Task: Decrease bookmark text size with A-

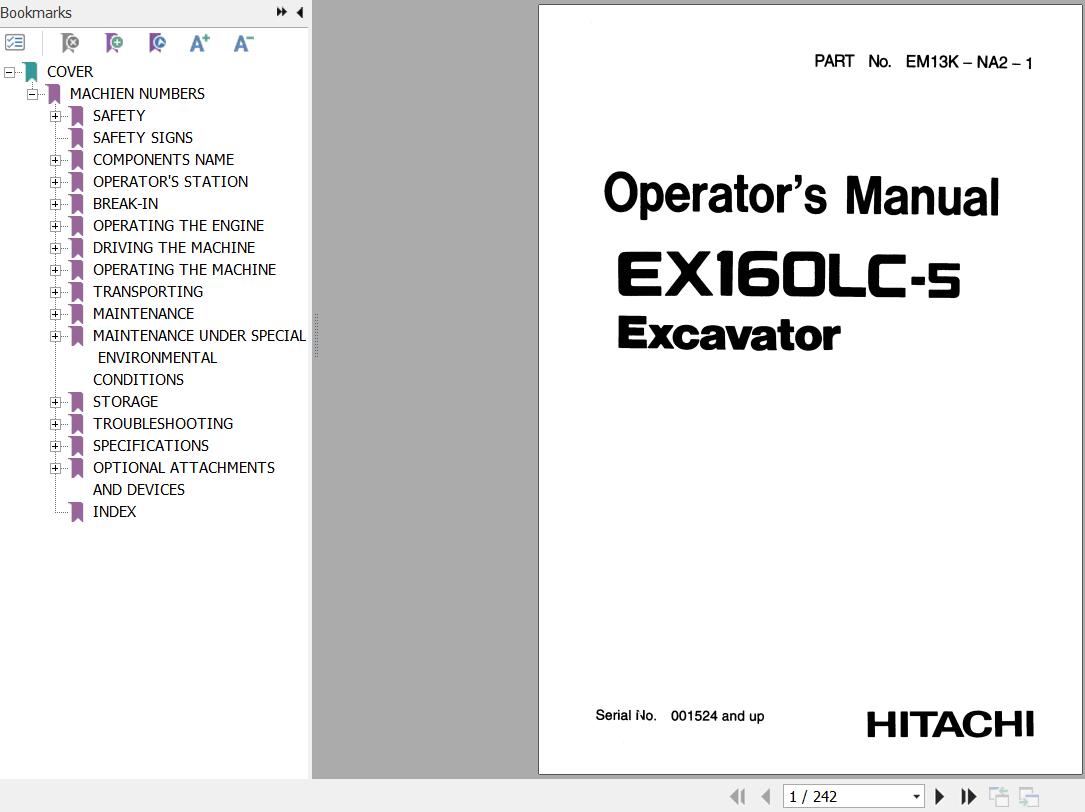Action: pos(244,43)
